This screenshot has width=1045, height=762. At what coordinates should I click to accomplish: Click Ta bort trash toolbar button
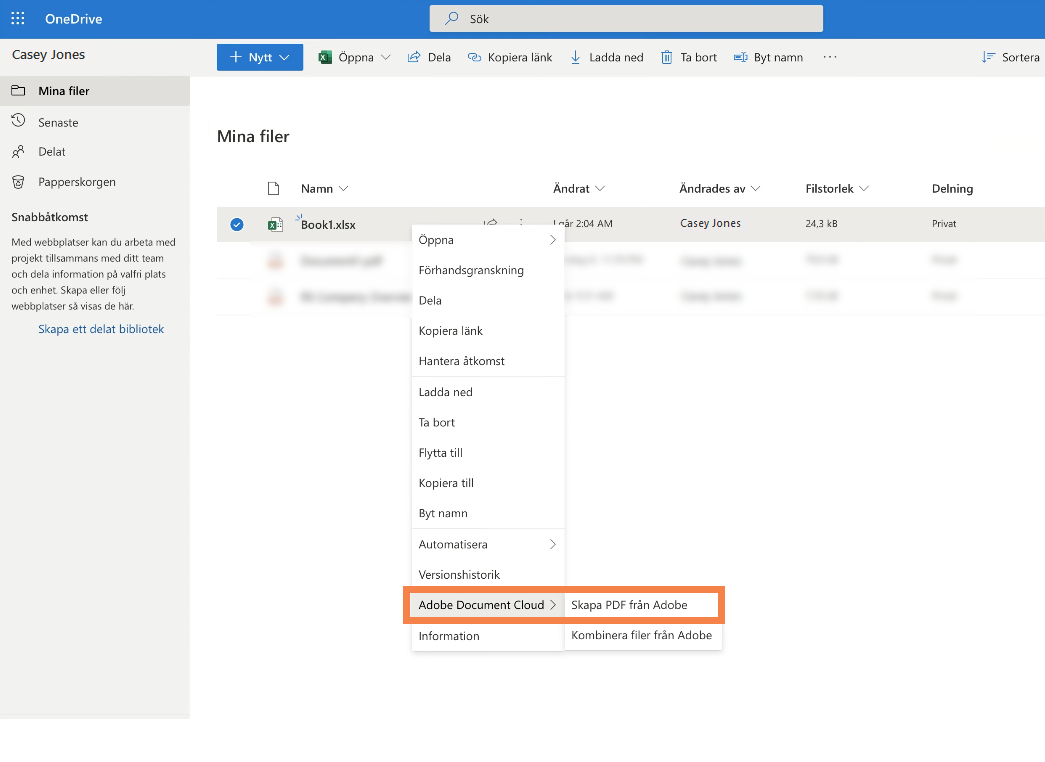(x=689, y=57)
